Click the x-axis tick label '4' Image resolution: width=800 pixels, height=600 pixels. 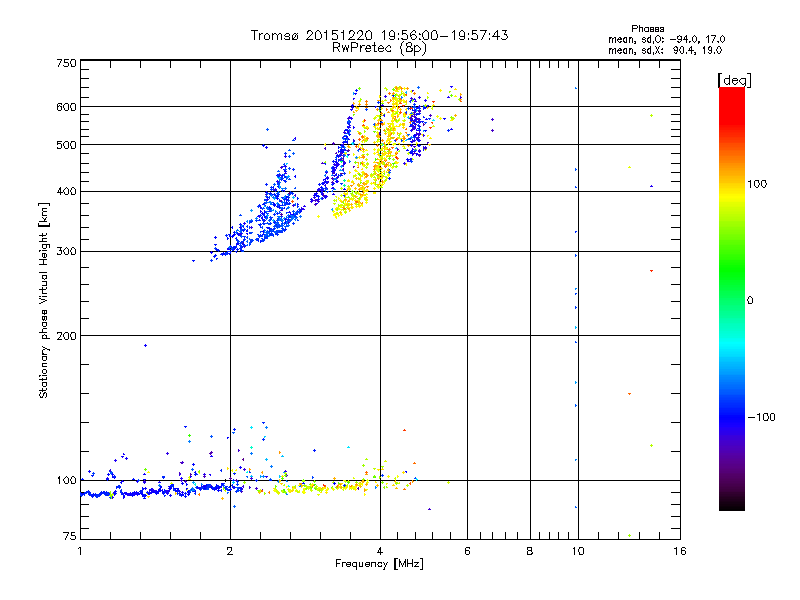click(380, 551)
